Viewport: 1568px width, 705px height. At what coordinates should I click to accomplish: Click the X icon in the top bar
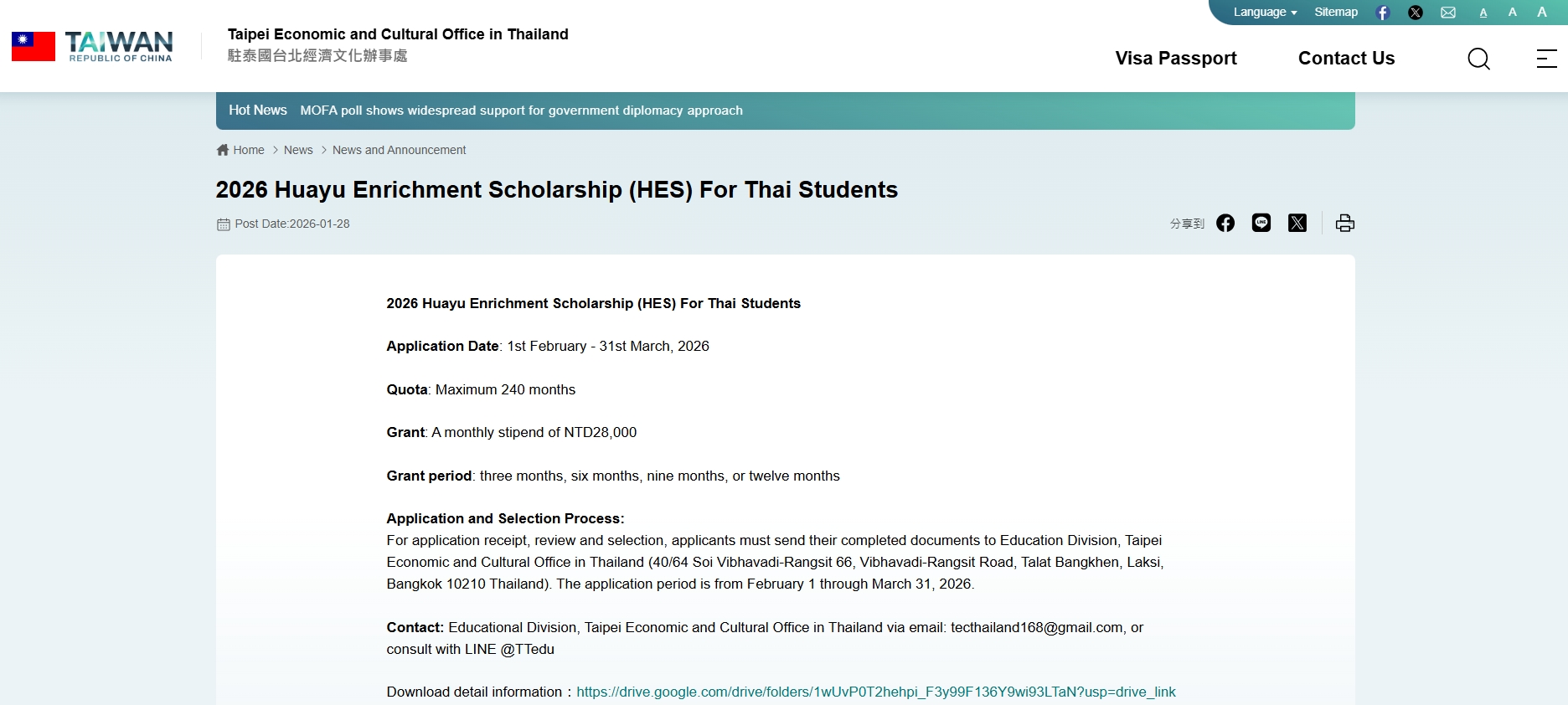1416,12
